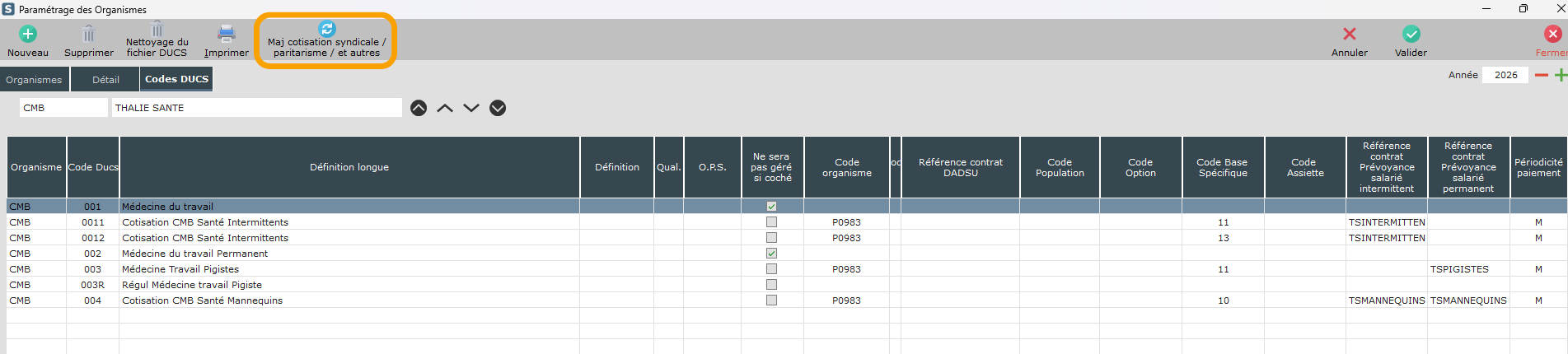Image resolution: width=1568 pixels, height=354 pixels.
Task: Toggle checkbox for Médecine du travail Permanent
Action: [x=771, y=254]
